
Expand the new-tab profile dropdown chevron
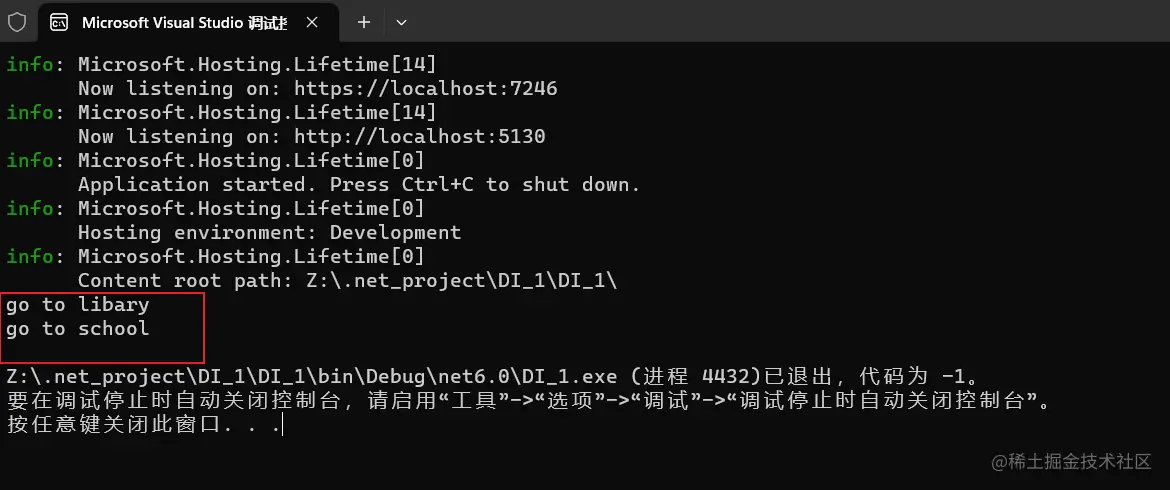pyautogui.click(x=401, y=22)
